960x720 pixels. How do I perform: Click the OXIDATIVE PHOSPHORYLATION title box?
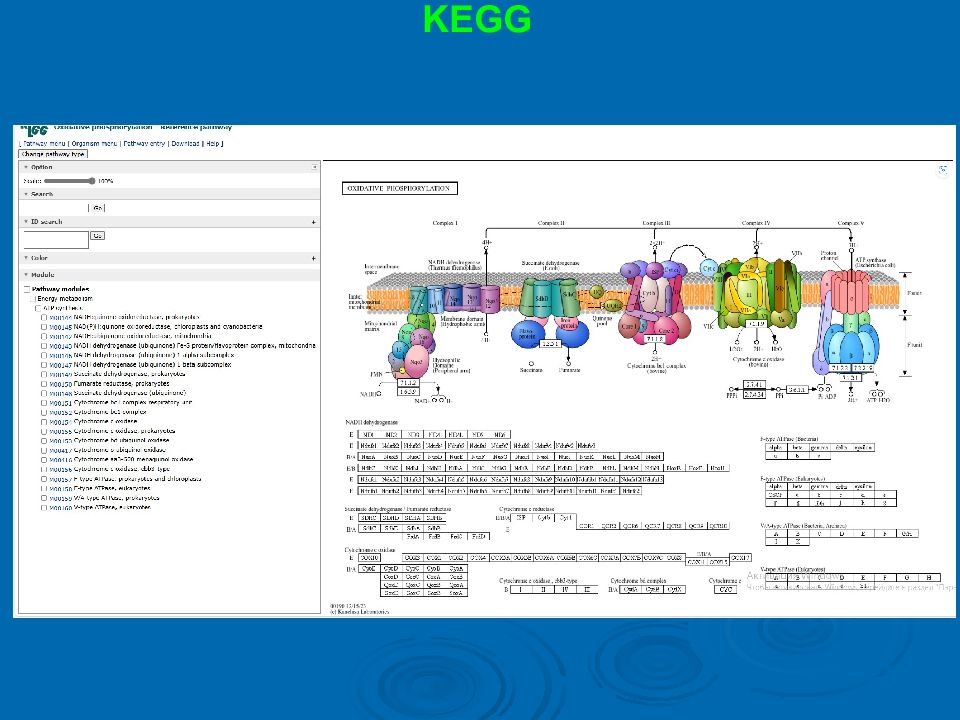(x=399, y=189)
